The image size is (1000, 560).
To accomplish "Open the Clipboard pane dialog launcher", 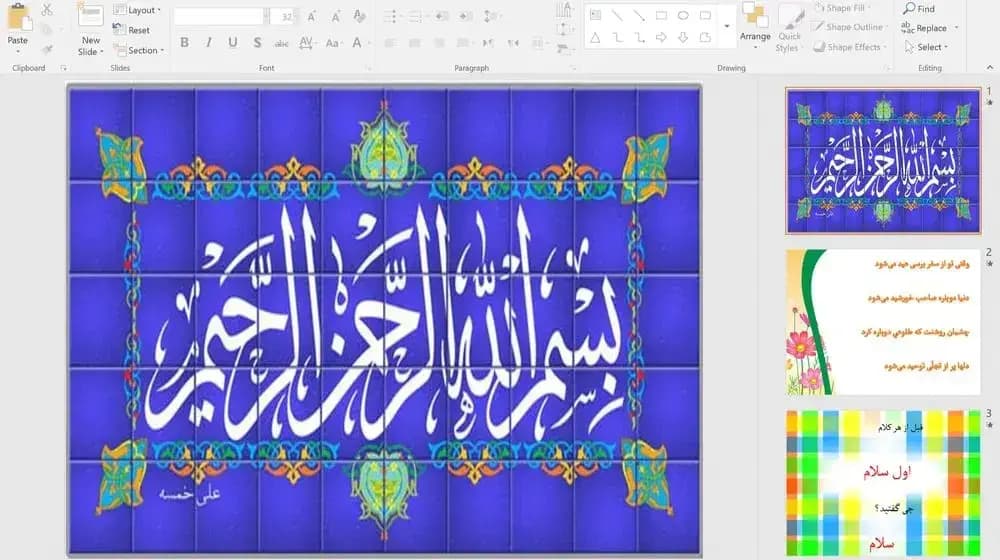I will (63, 68).
